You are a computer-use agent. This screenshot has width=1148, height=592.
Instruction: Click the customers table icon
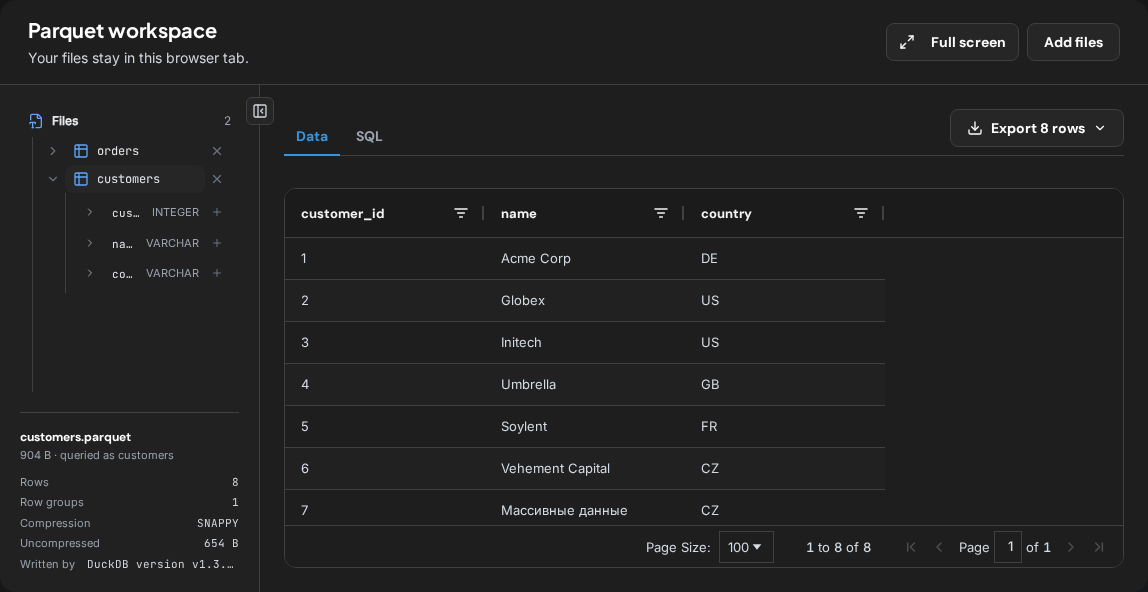tap(81, 179)
